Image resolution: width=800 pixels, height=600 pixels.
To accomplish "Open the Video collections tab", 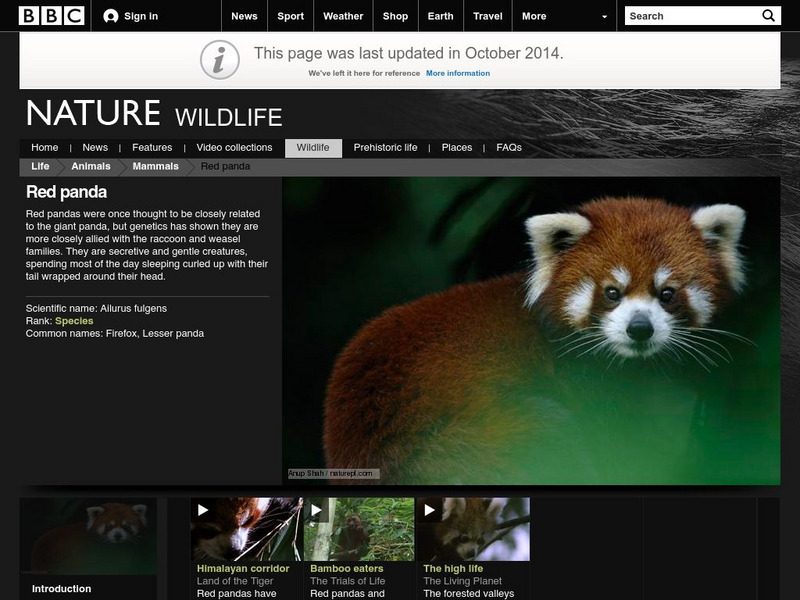I will tap(234, 146).
